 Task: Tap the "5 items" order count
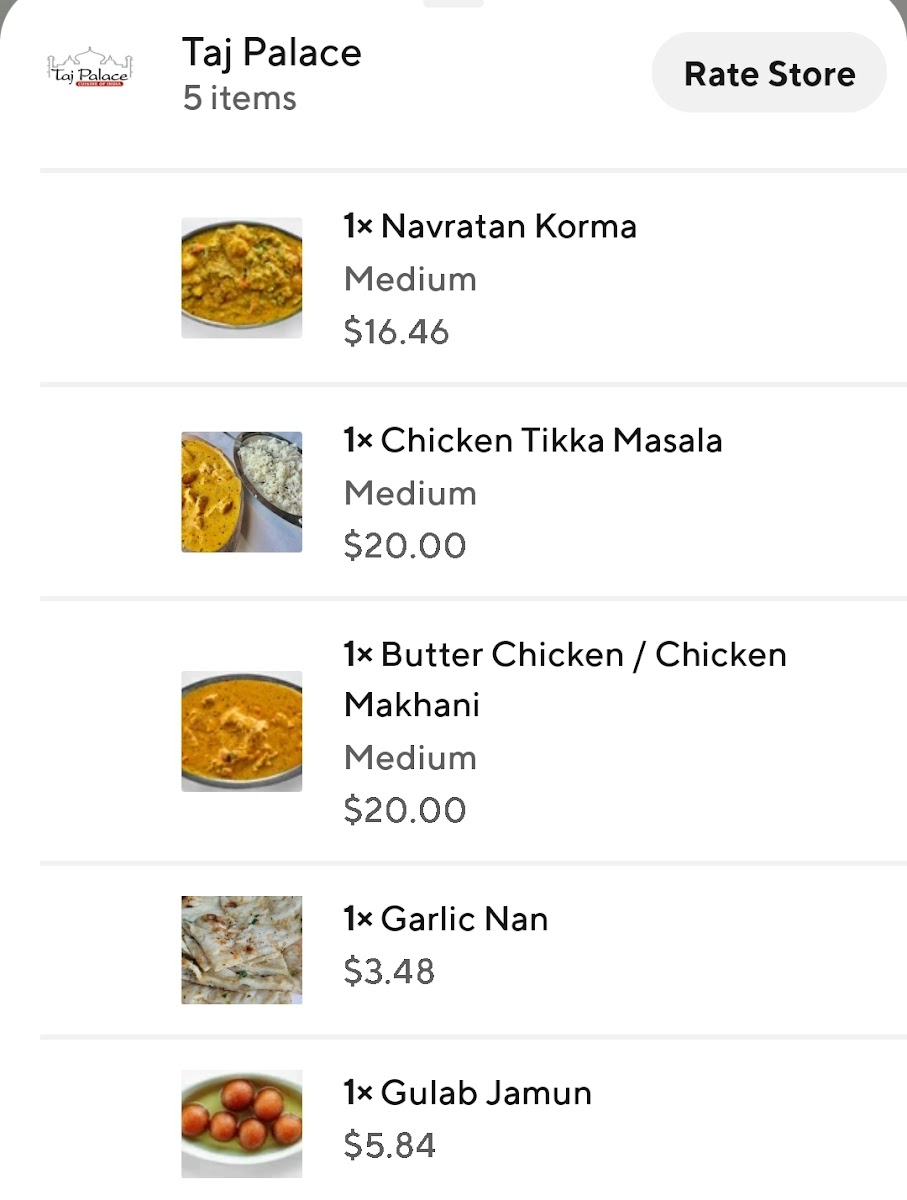[239, 98]
